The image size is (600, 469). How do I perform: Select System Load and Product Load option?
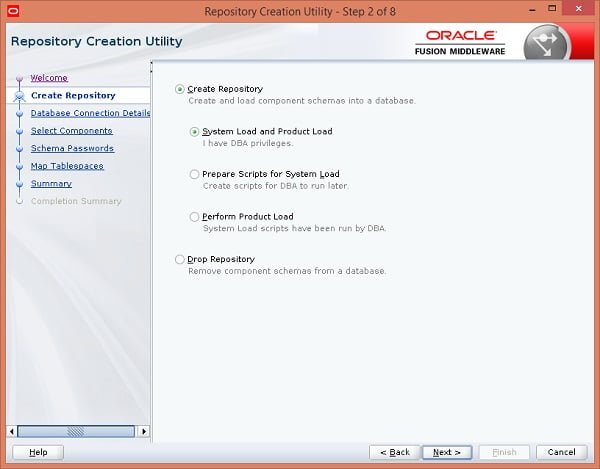pyautogui.click(x=194, y=132)
